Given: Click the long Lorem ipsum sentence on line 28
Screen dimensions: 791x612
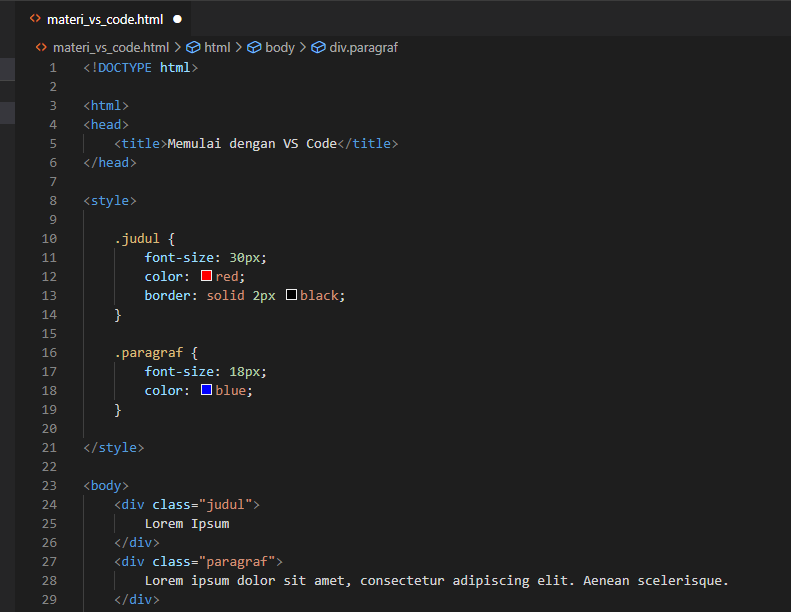Looking at the screenshot, I should click(x=437, y=581).
